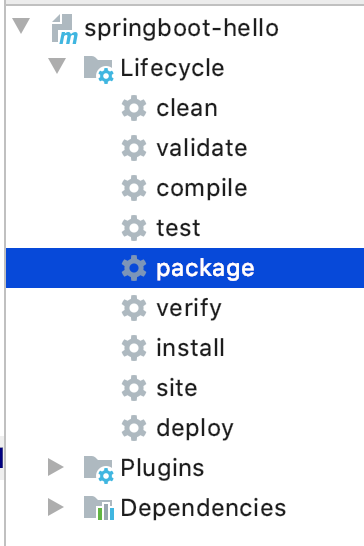The width and height of the screenshot is (364, 546).
Task: Select the site lifecycle phase
Action: [x=177, y=388]
